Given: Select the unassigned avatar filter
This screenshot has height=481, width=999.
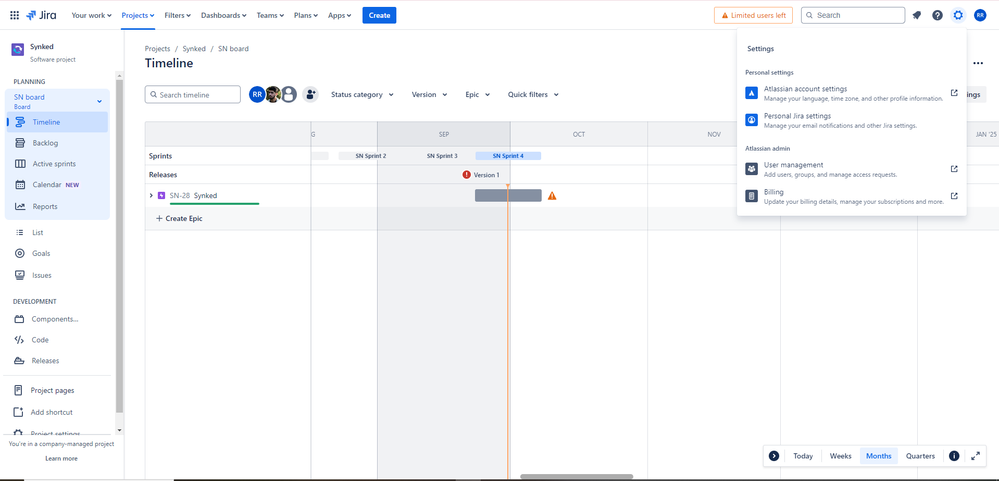Looking at the screenshot, I should point(289,94).
